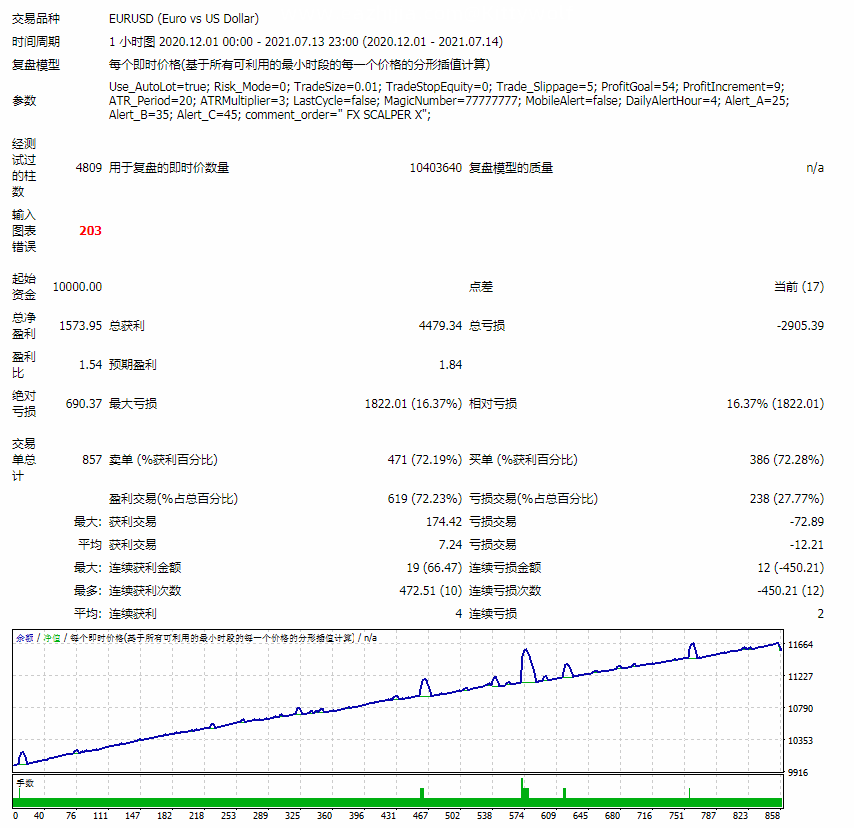This screenshot has width=854, height=828.
Task: Click the 11664 value on the chart axis
Action: (801, 645)
